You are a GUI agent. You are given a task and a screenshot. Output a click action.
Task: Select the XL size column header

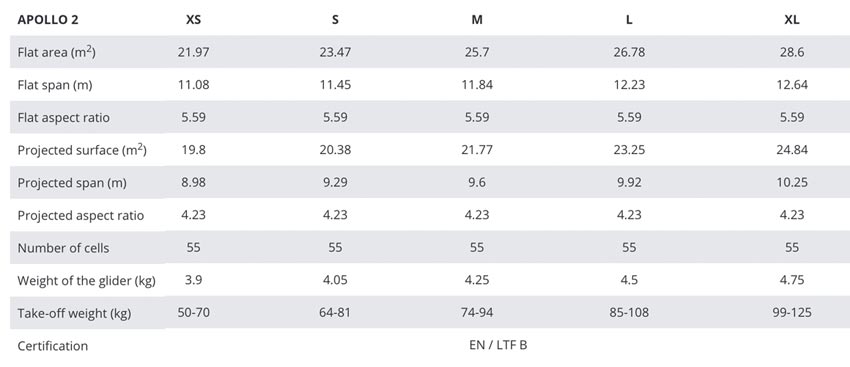point(792,20)
